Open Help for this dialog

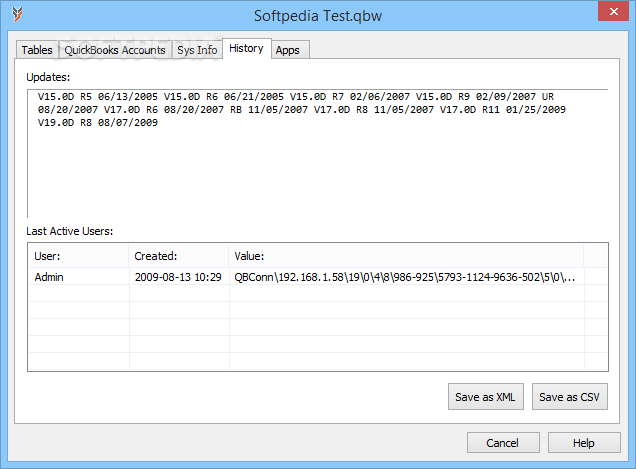coord(584,443)
